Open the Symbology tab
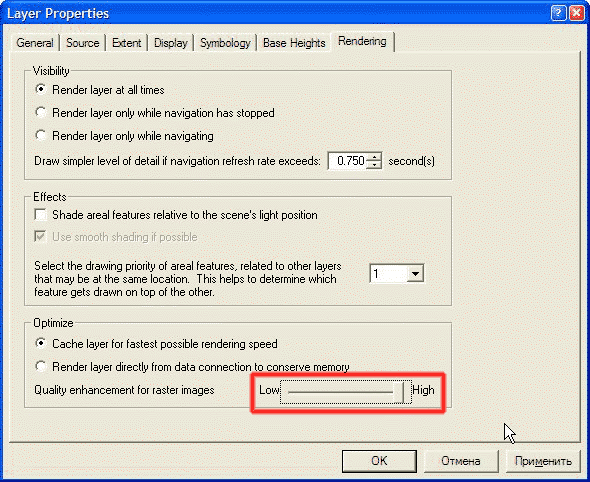Screen dimensions: 590x482 point(225,43)
